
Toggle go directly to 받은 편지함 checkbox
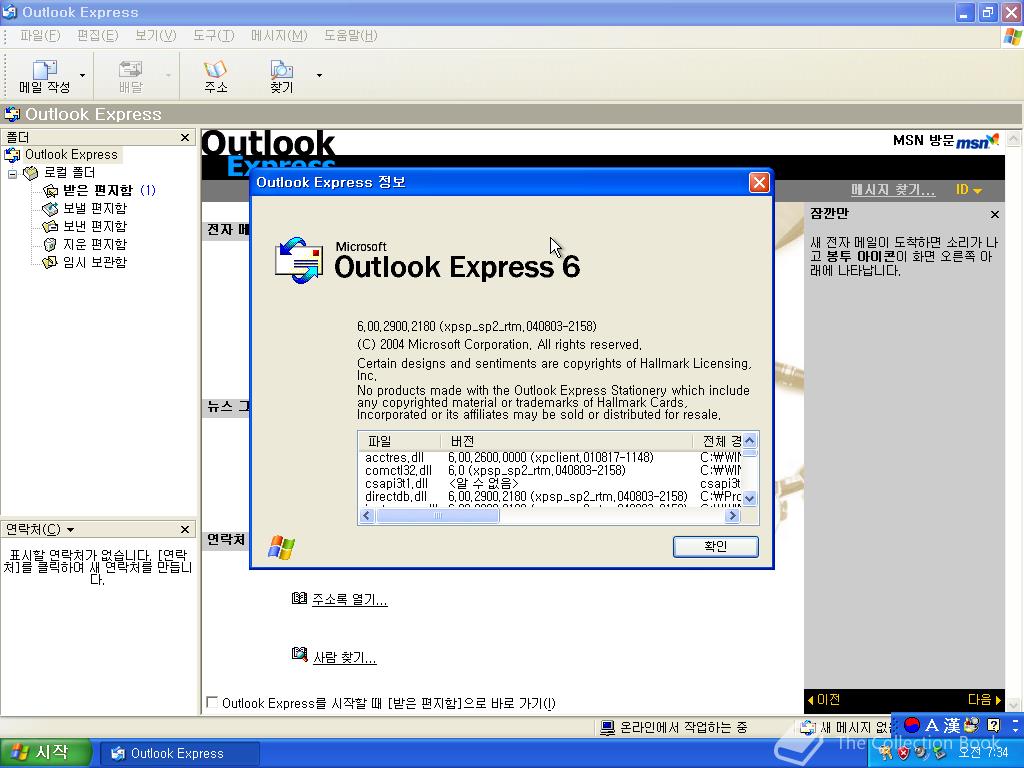pyautogui.click(x=212, y=702)
